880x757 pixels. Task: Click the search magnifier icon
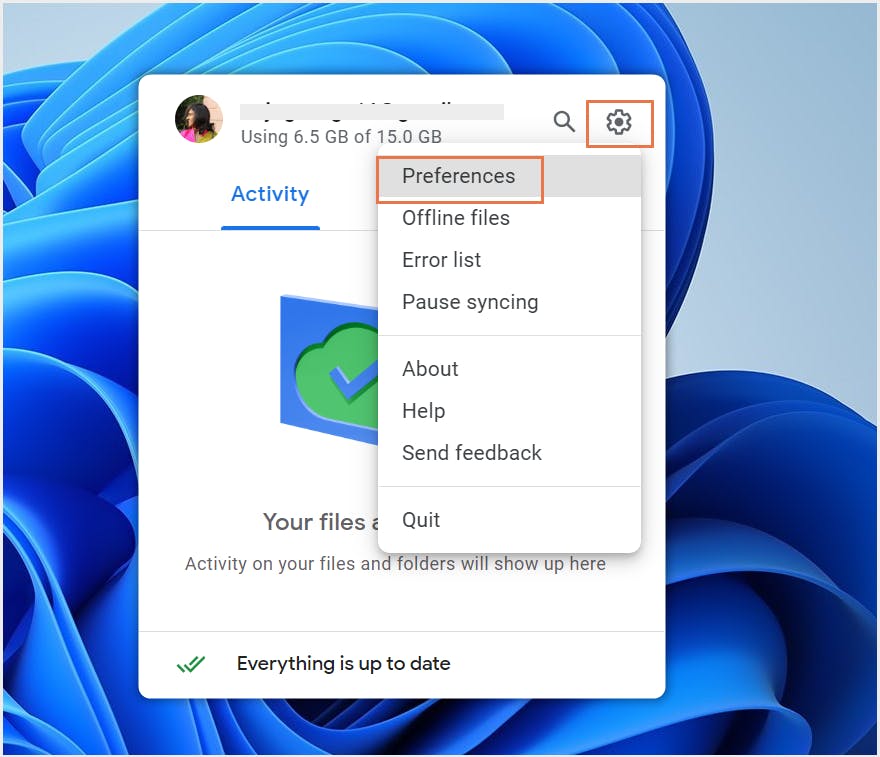click(x=564, y=121)
